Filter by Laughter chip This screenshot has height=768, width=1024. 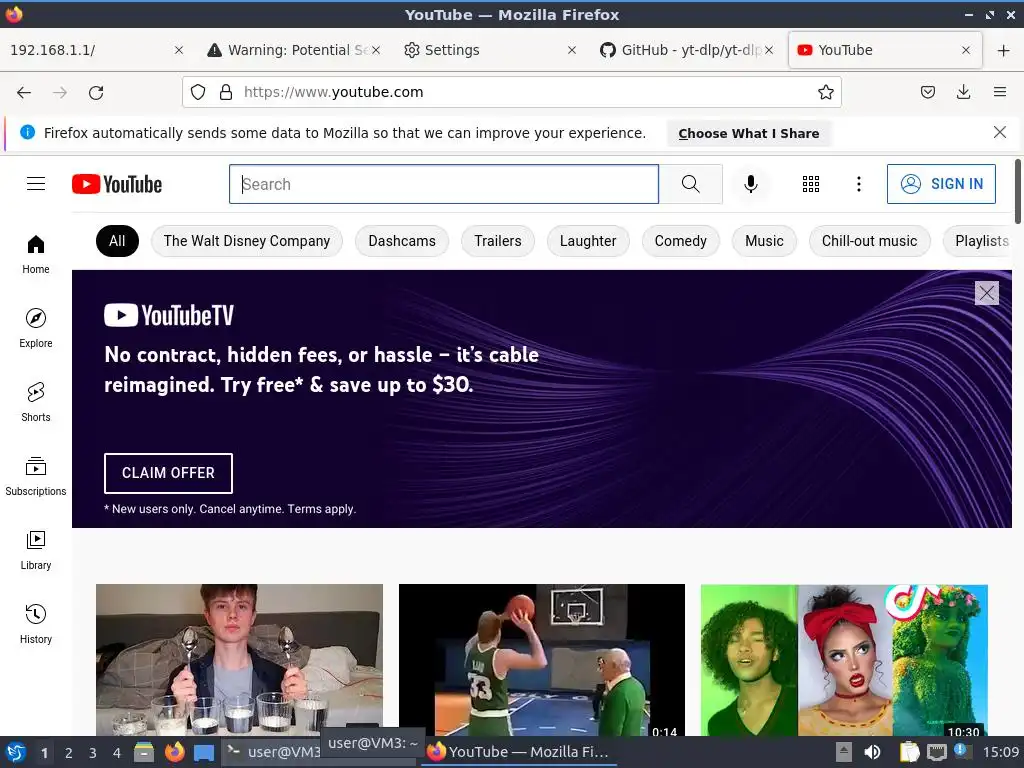point(588,241)
